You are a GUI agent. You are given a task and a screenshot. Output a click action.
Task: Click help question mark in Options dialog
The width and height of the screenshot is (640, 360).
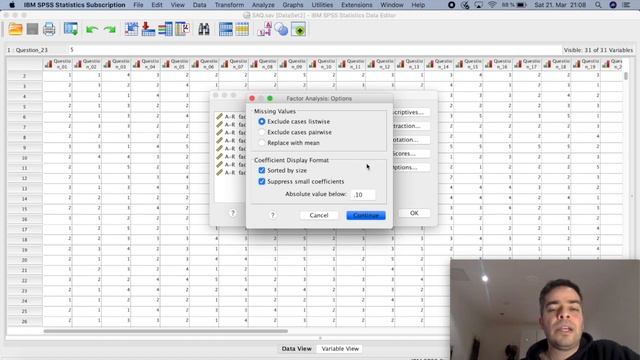click(x=273, y=215)
